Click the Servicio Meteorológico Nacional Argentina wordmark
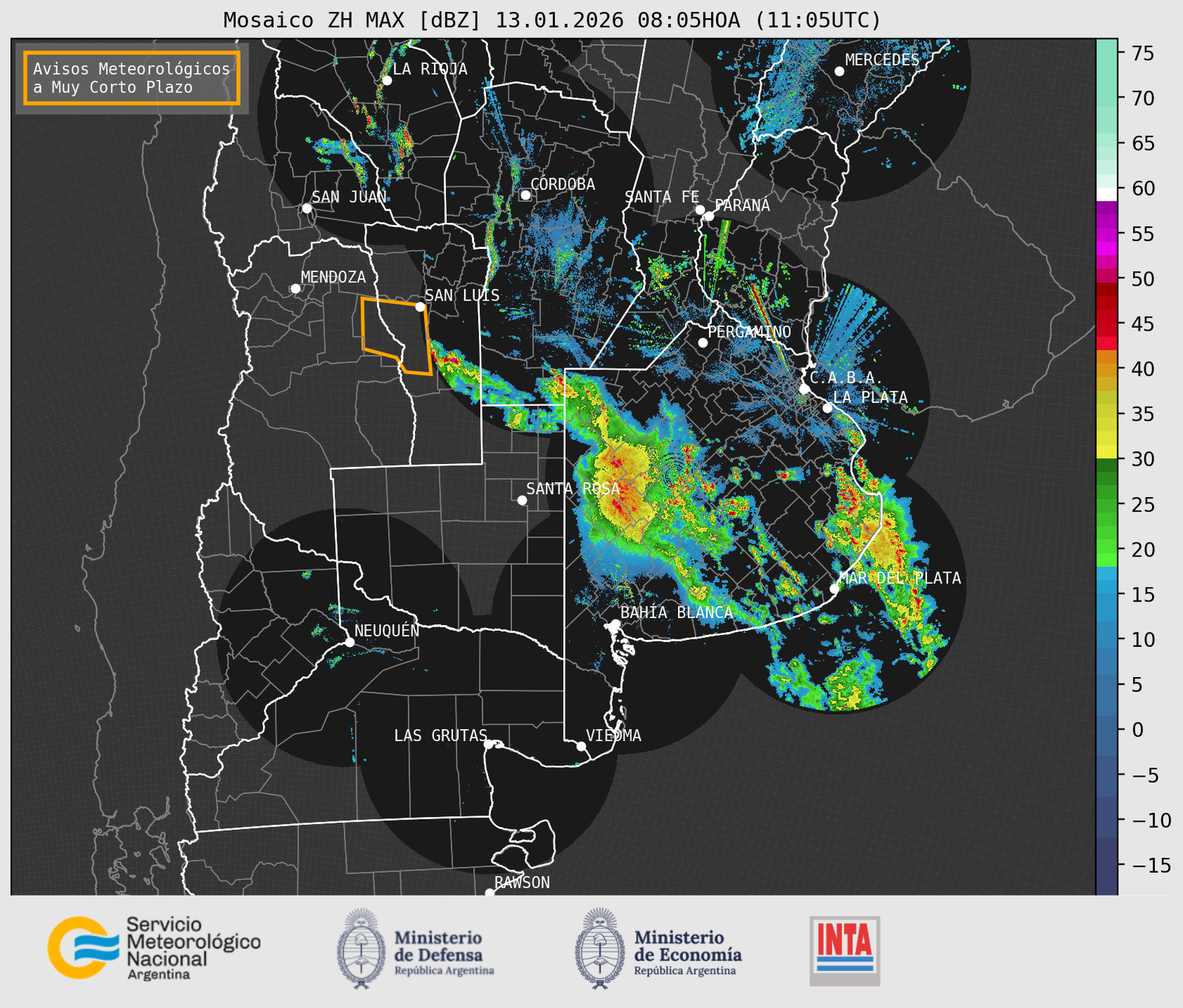The height and width of the screenshot is (1008, 1183). pyautogui.click(x=193, y=948)
